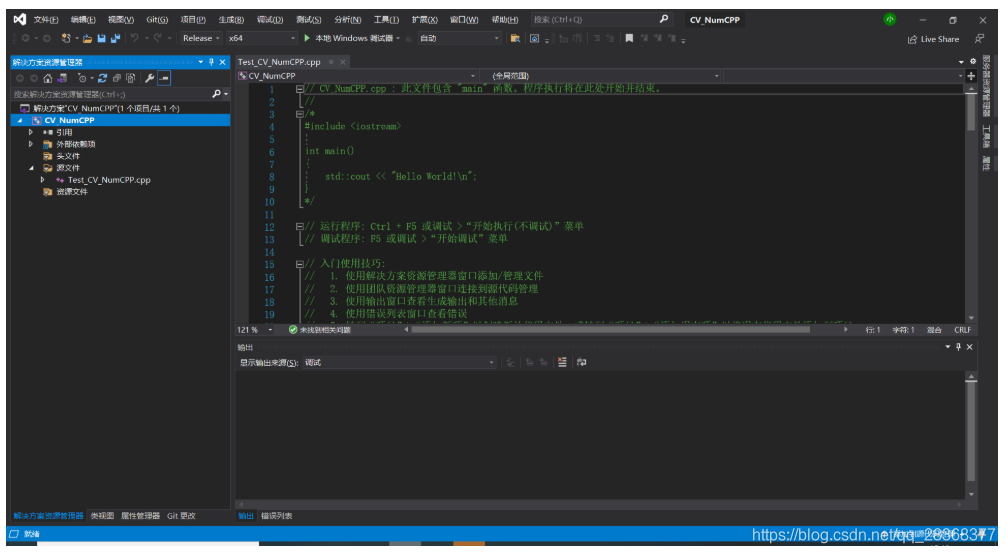Click Solution Explorer home icon

click(x=47, y=78)
